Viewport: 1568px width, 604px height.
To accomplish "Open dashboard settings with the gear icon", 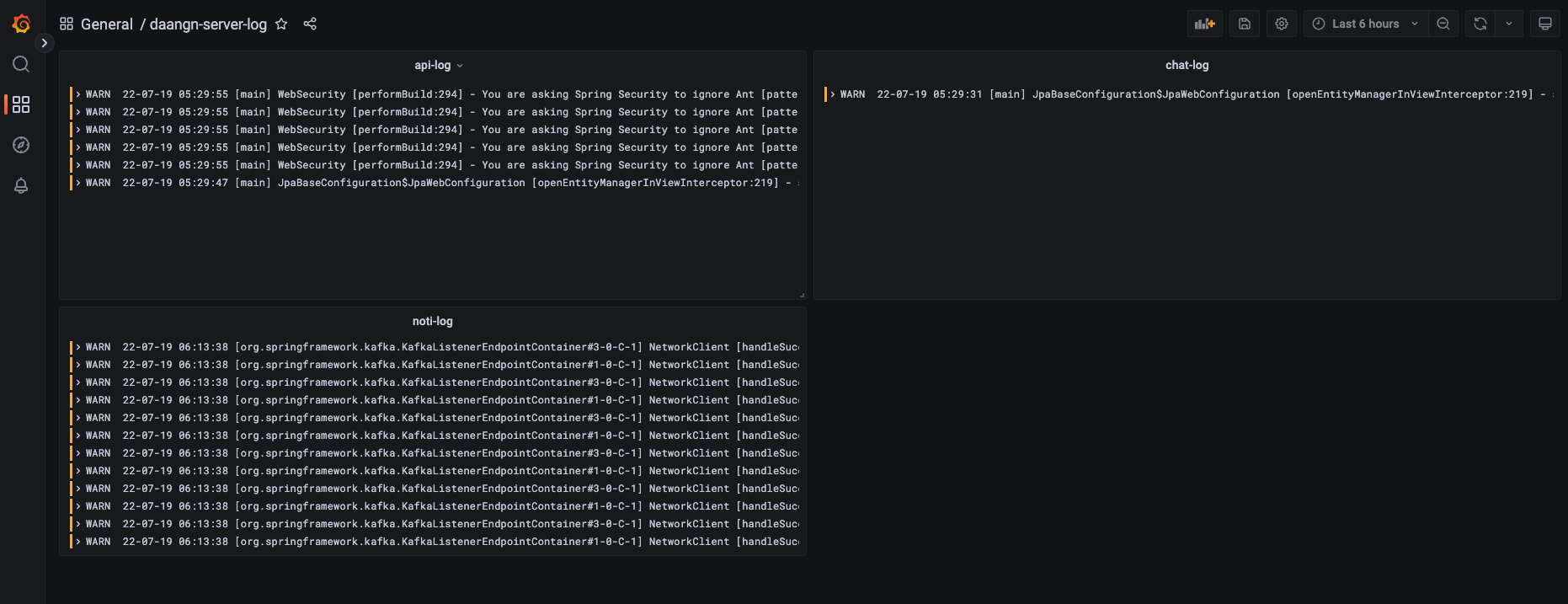I will click(x=1281, y=24).
